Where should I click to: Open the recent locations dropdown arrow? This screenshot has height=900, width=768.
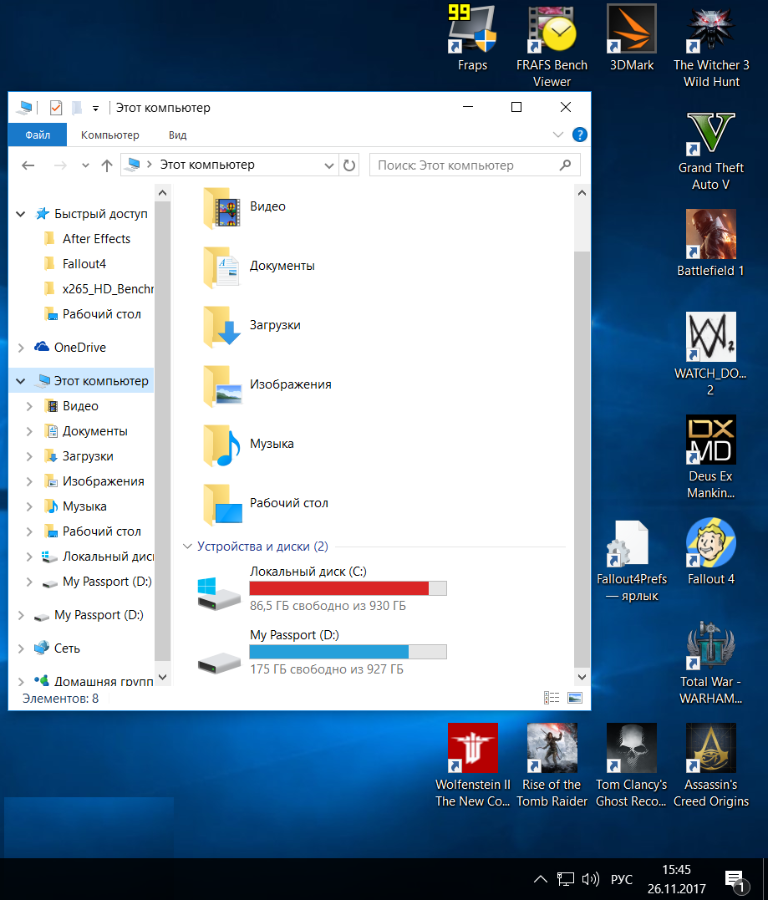pyautogui.click(x=86, y=165)
